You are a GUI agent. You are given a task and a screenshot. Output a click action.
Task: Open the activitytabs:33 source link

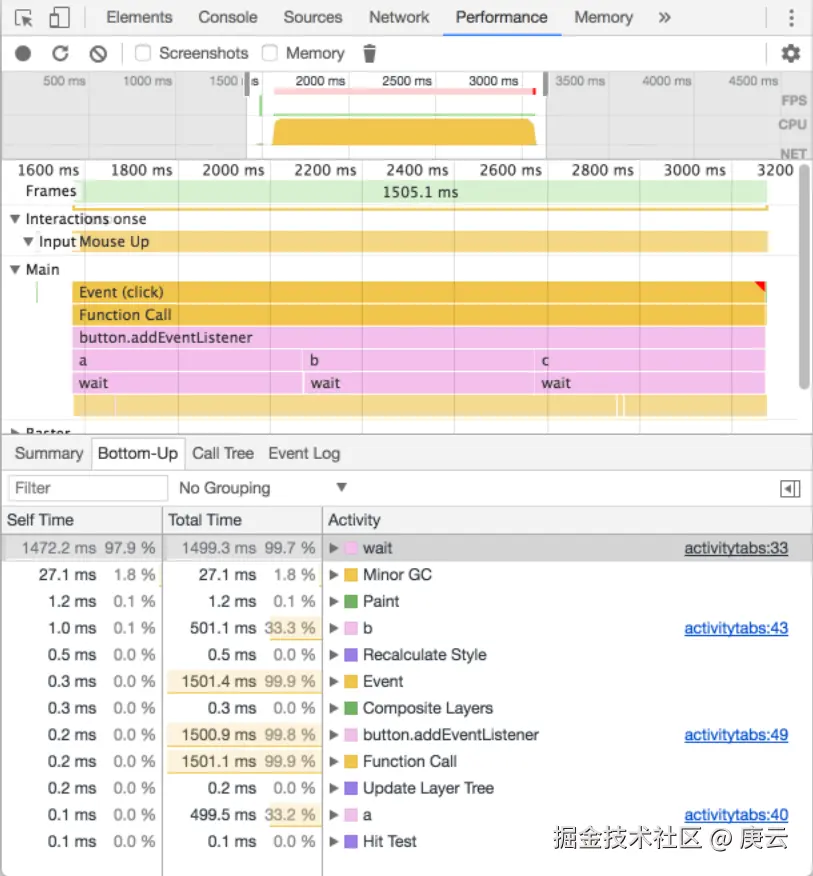pos(736,548)
